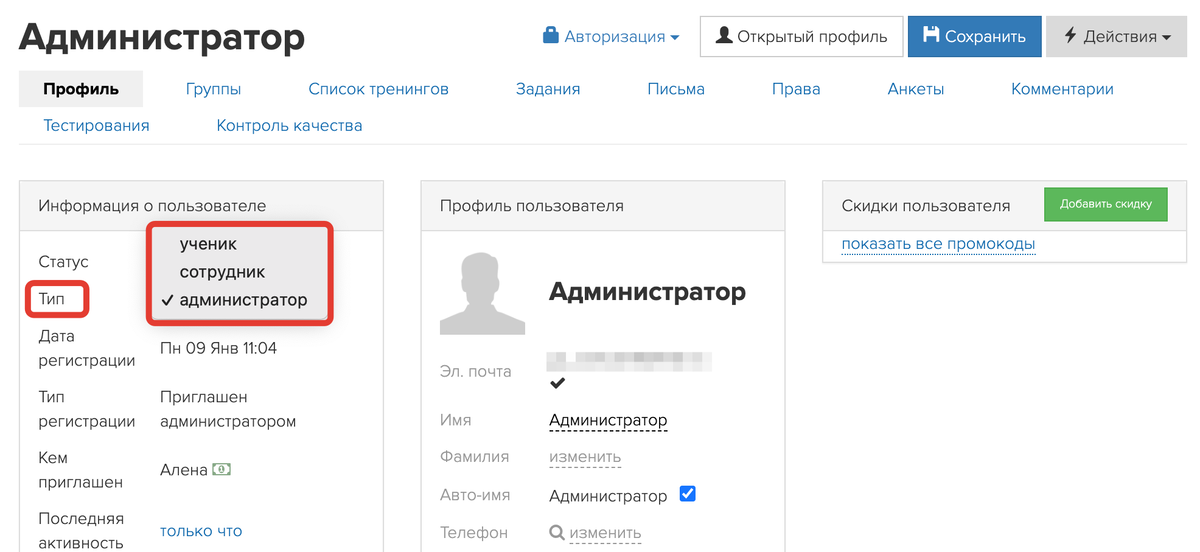The width and height of the screenshot is (1200, 552).
Task: Click the registration date Пн 09 Янв 11:04
Action: pos(218,348)
